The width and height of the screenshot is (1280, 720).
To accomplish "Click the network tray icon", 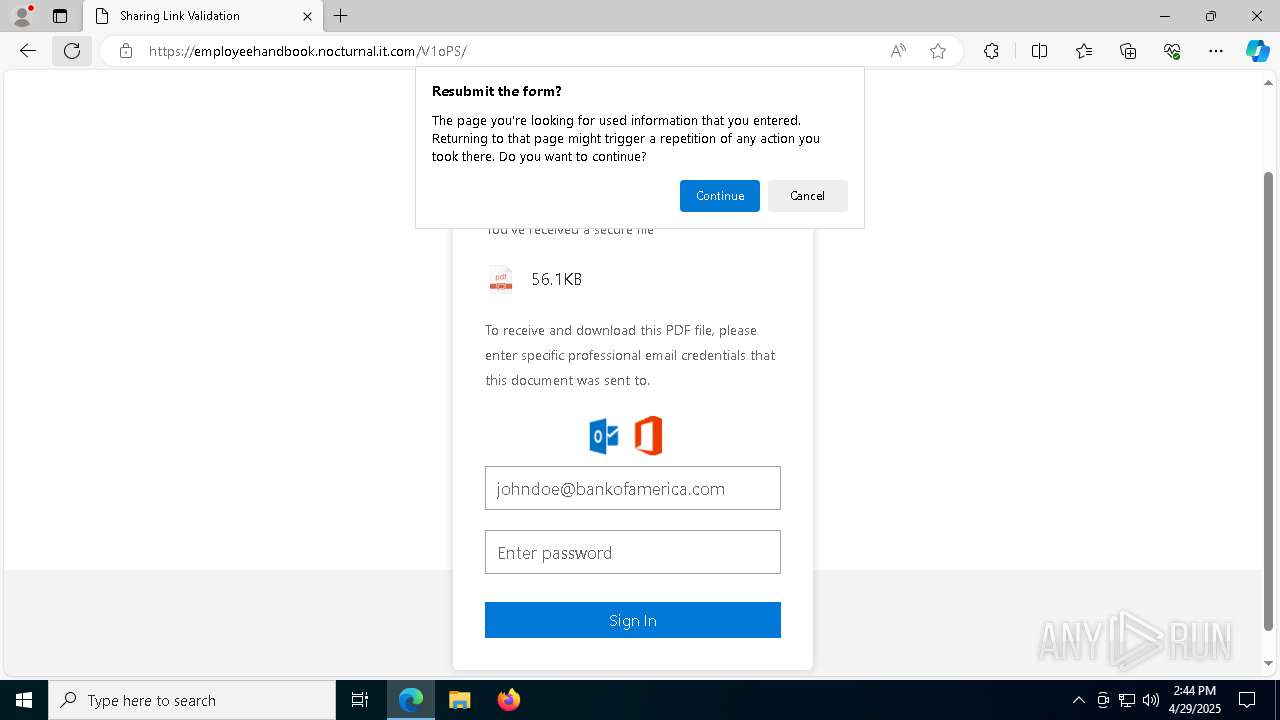I will (1127, 700).
